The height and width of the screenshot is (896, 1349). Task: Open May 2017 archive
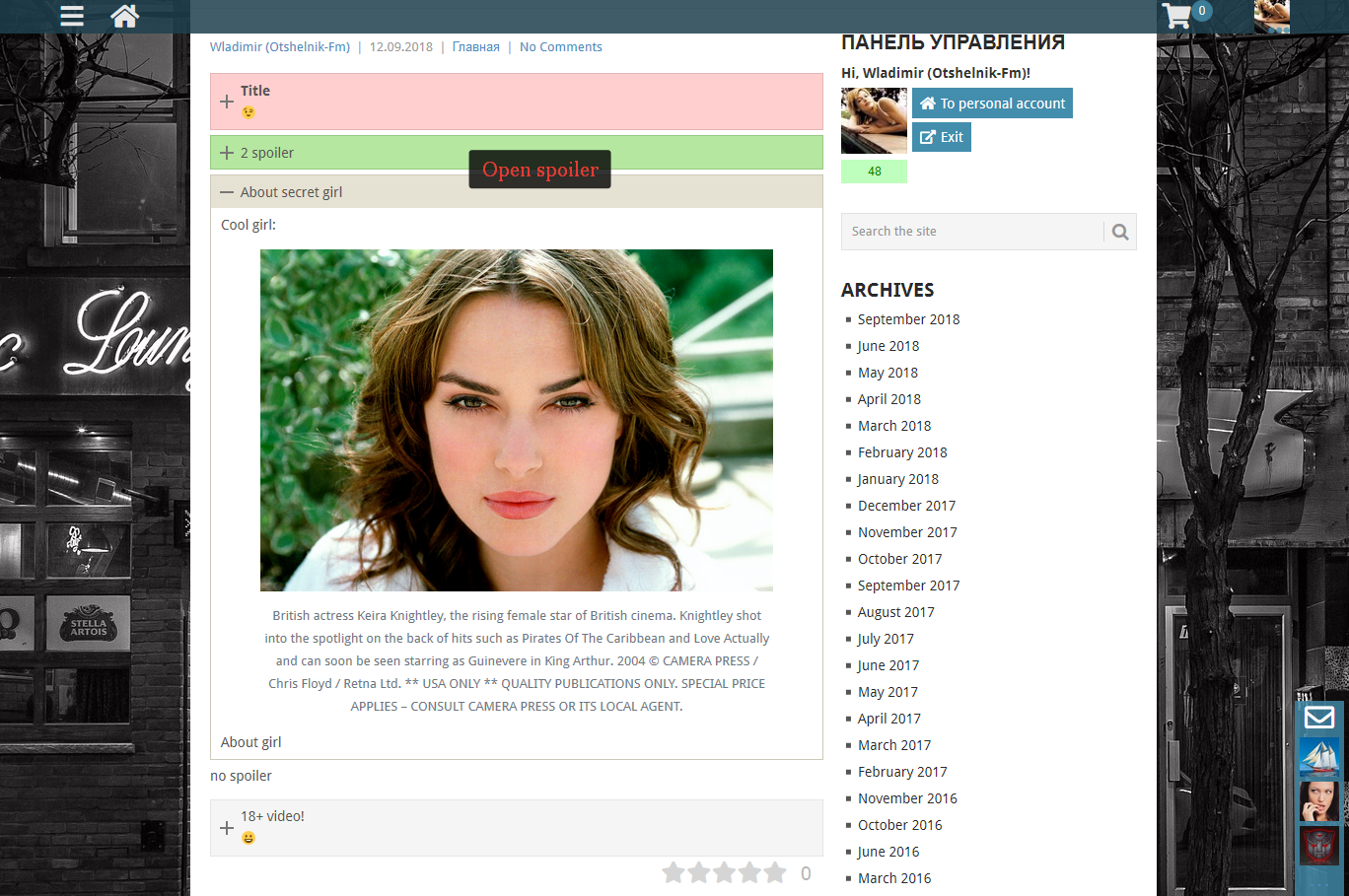click(887, 692)
